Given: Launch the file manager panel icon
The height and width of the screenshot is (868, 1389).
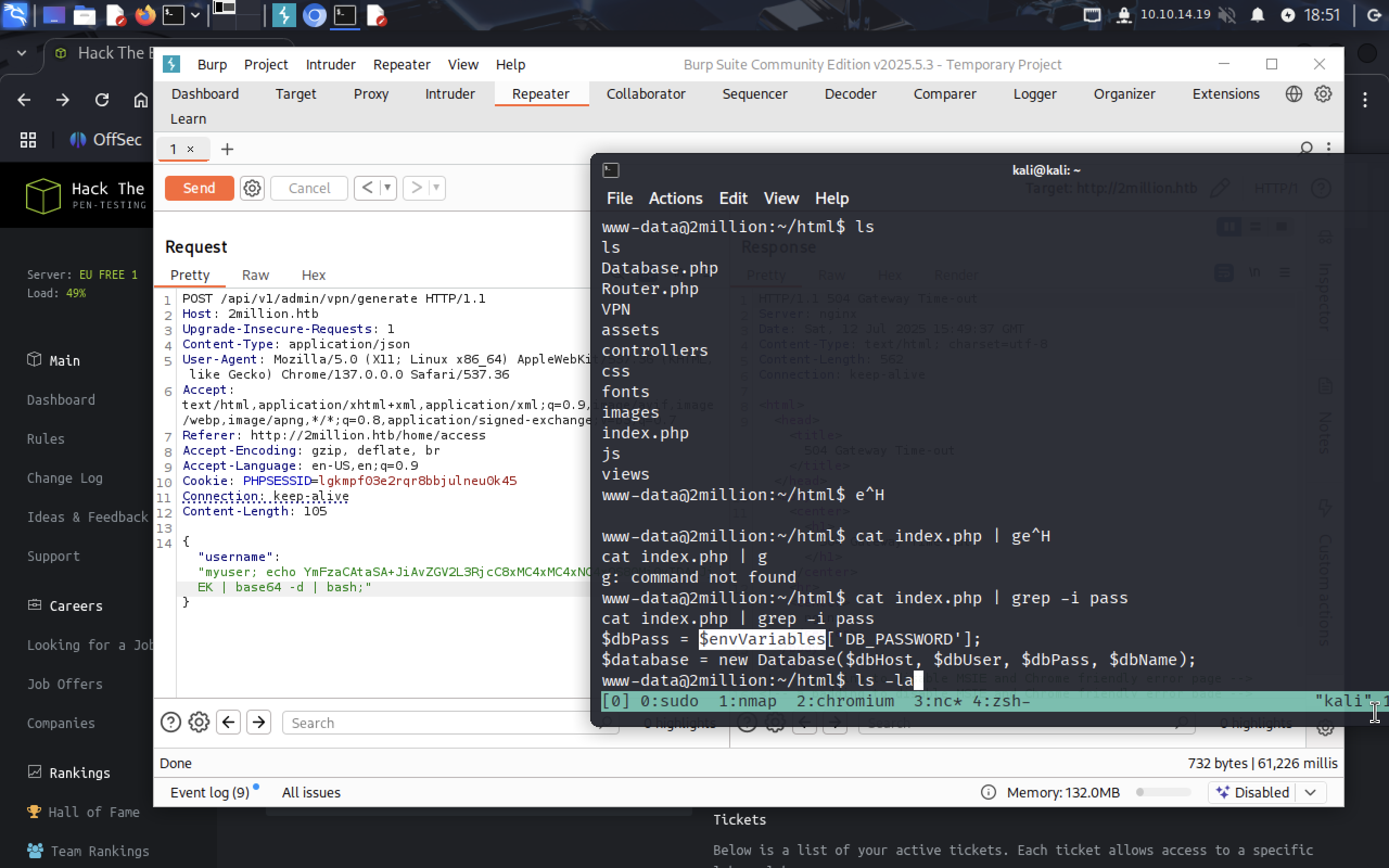Looking at the screenshot, I should (x=85, y=15).
